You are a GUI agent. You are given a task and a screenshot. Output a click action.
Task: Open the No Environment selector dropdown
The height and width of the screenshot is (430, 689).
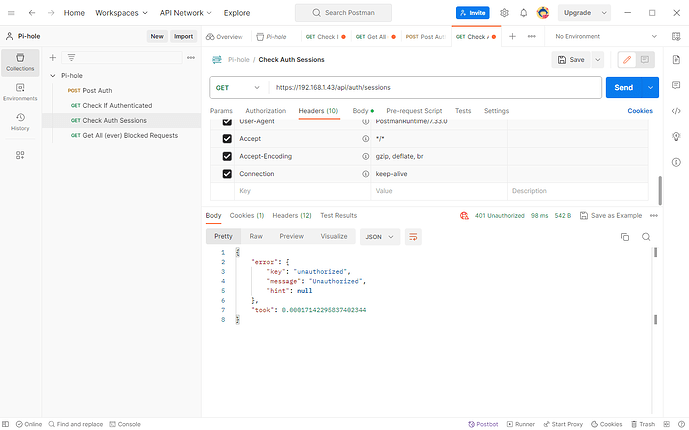tap(598, 36)
